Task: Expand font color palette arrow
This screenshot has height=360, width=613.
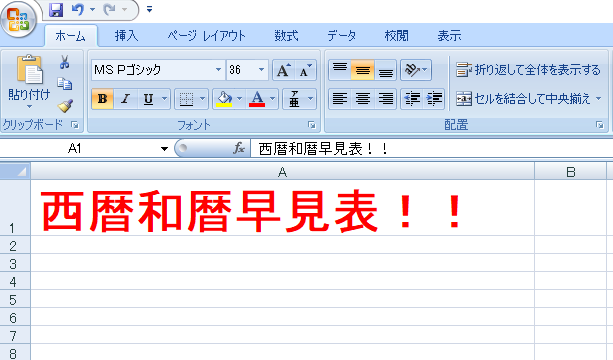Action: click(273, 99)
